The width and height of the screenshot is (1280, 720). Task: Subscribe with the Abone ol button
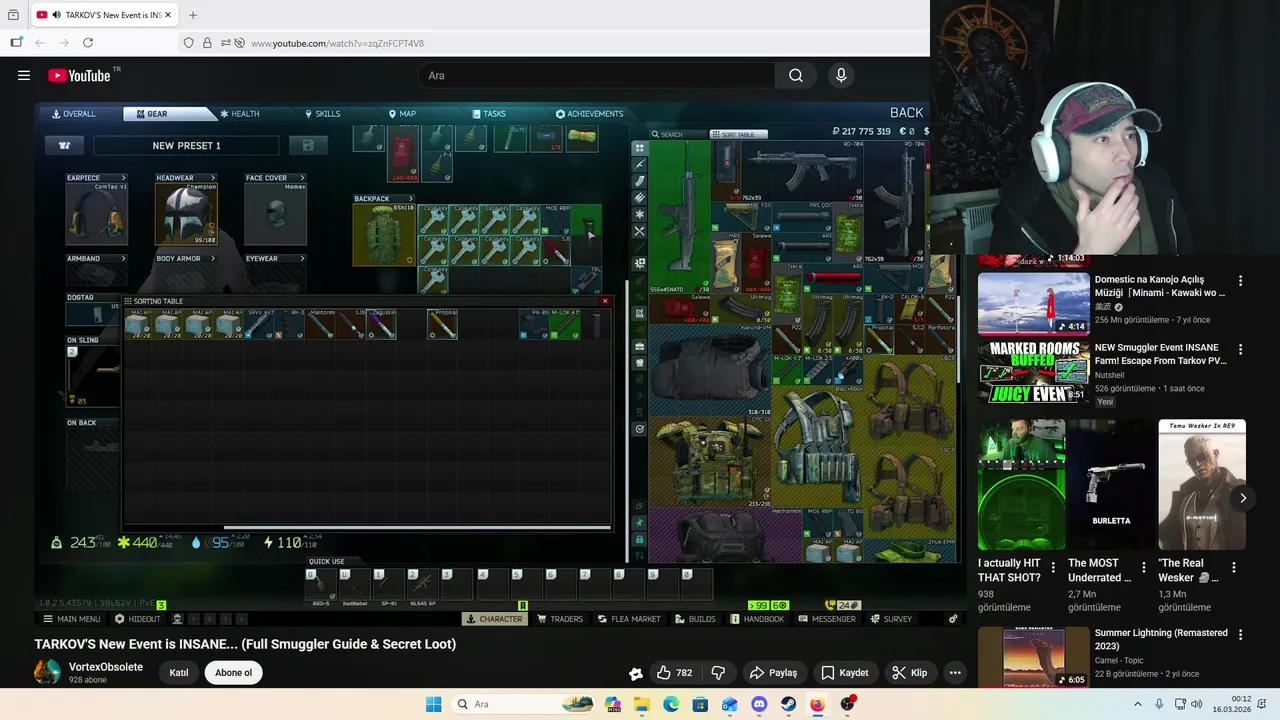(233, 673)
